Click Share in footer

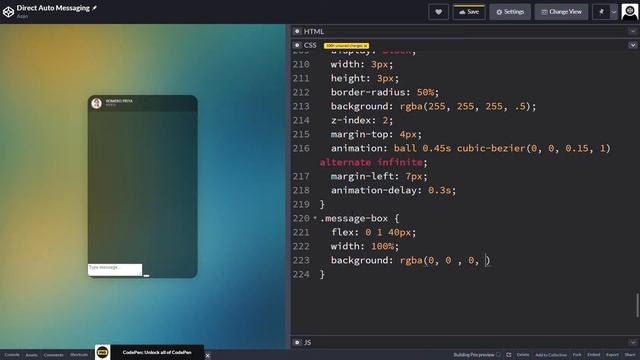[630, 355]
